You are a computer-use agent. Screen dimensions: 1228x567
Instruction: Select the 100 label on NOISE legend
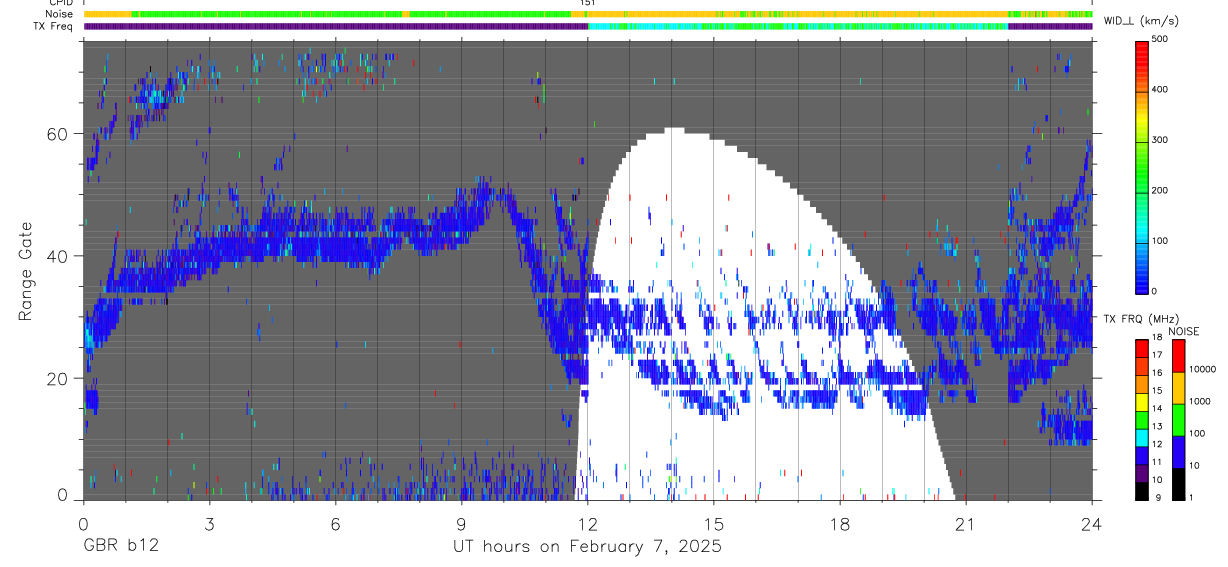(1198, 434)
